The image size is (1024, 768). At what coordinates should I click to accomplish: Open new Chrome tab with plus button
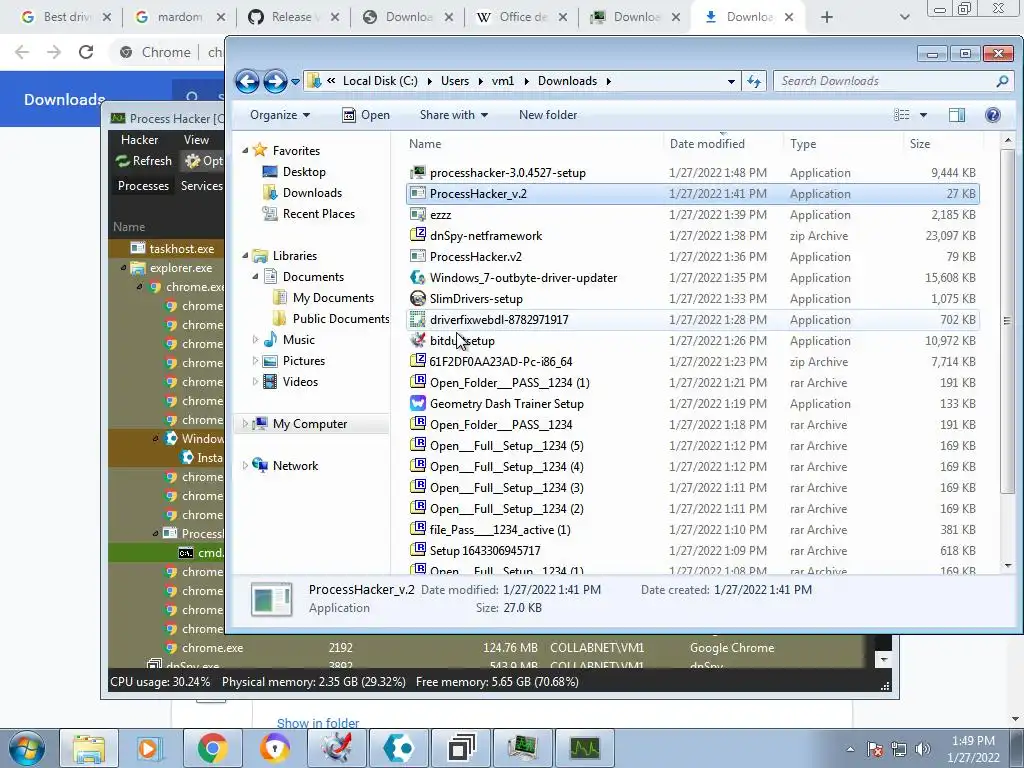click(827, 17)
